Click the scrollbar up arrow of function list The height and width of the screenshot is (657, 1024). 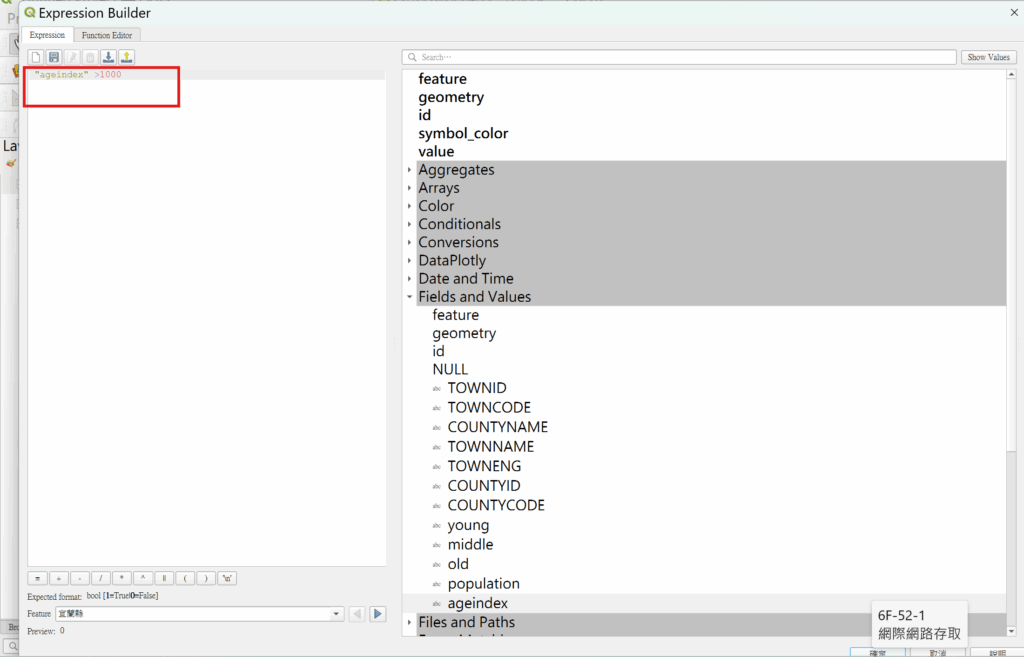1011,74
